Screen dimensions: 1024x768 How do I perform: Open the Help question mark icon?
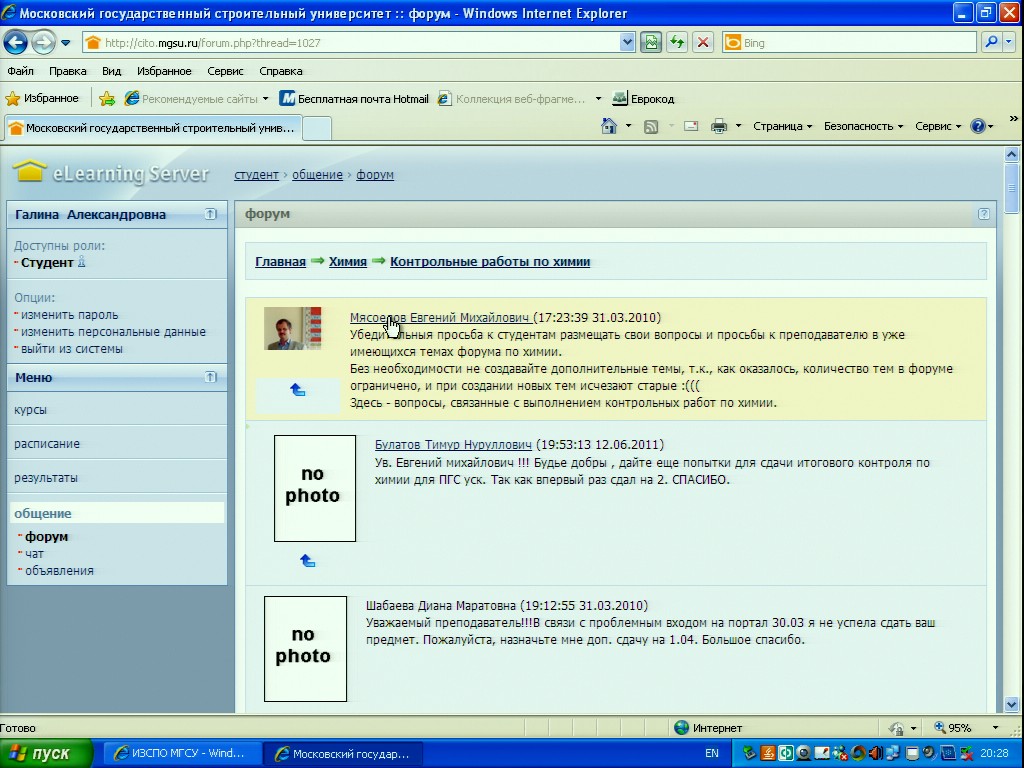[x=978, y=126]
